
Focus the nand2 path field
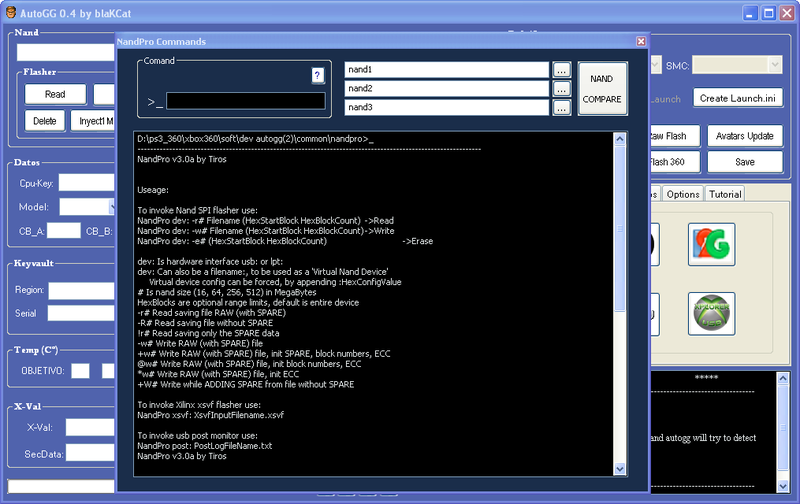446,89
